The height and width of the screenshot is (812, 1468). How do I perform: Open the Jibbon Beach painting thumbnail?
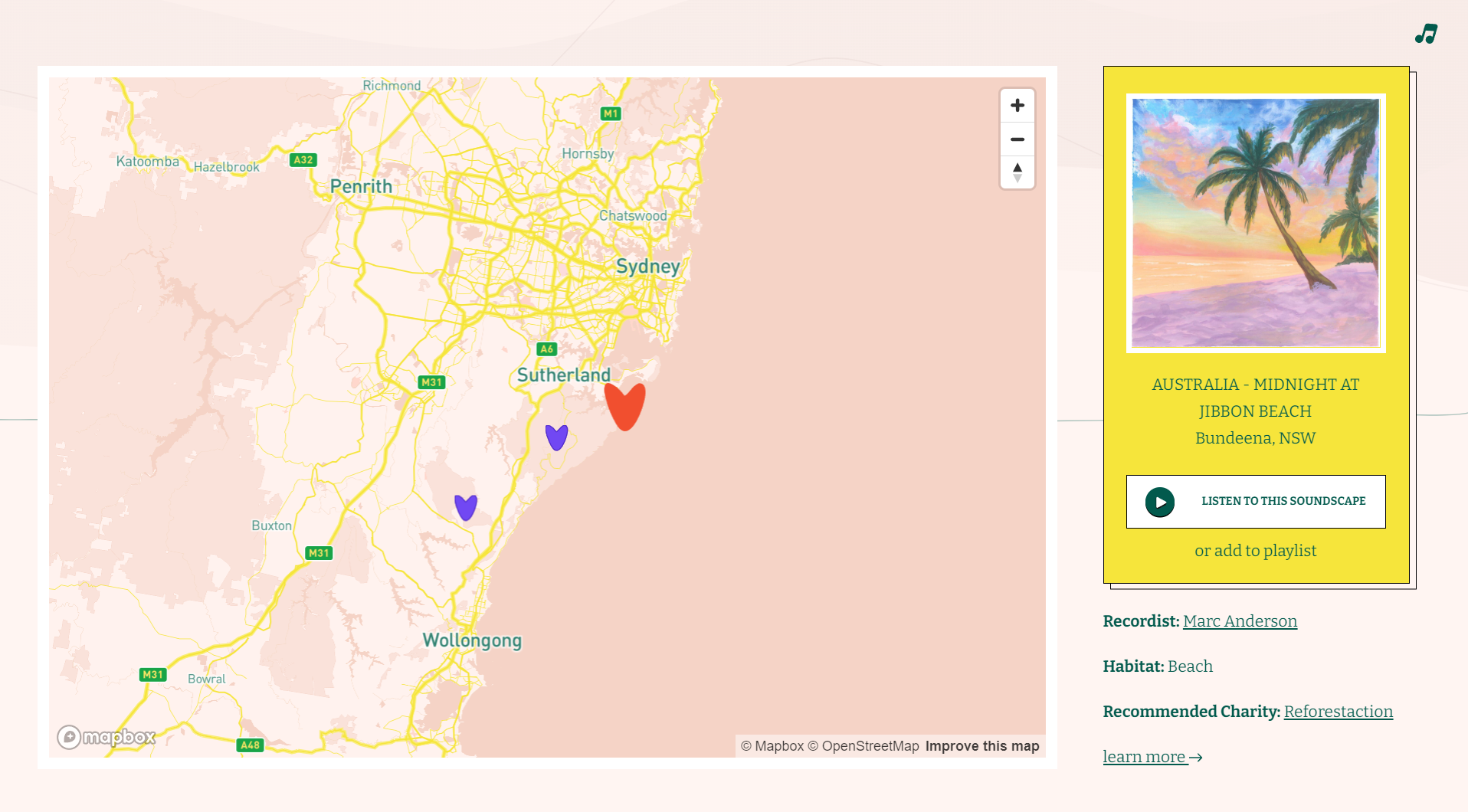1256,223
